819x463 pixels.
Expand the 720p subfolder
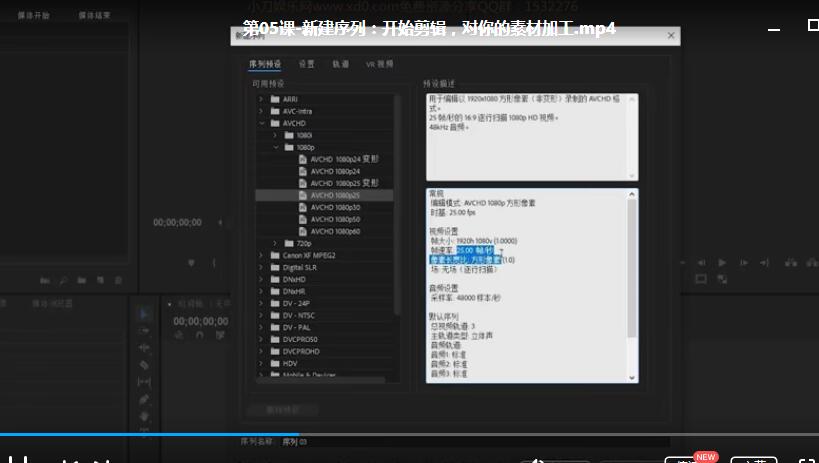(275, 243)
